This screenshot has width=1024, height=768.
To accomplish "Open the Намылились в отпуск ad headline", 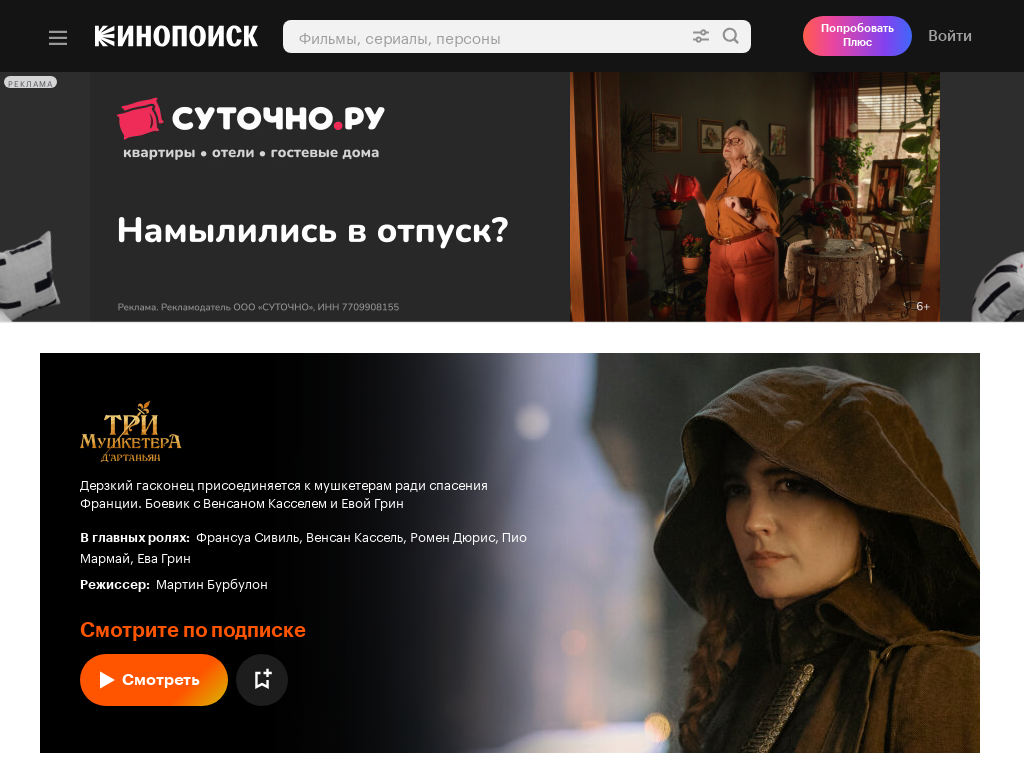I will [312, 231].
